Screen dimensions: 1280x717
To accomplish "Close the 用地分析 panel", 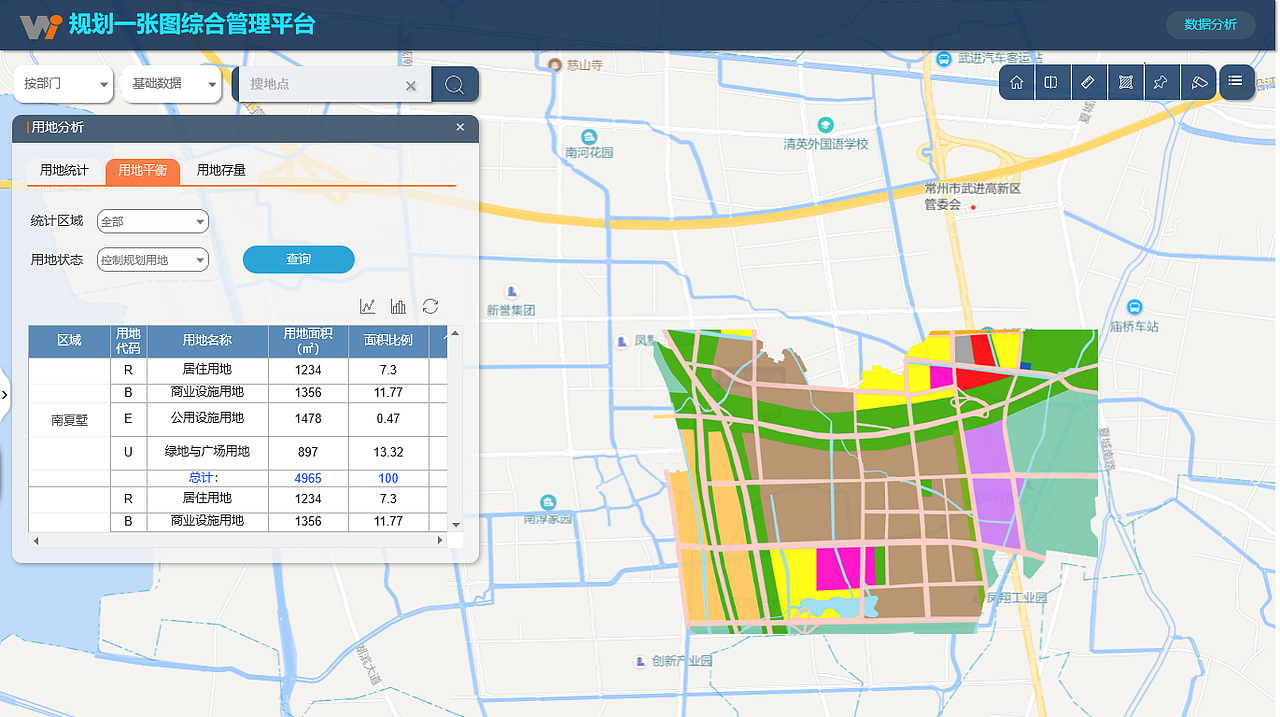I will (460, 127).
